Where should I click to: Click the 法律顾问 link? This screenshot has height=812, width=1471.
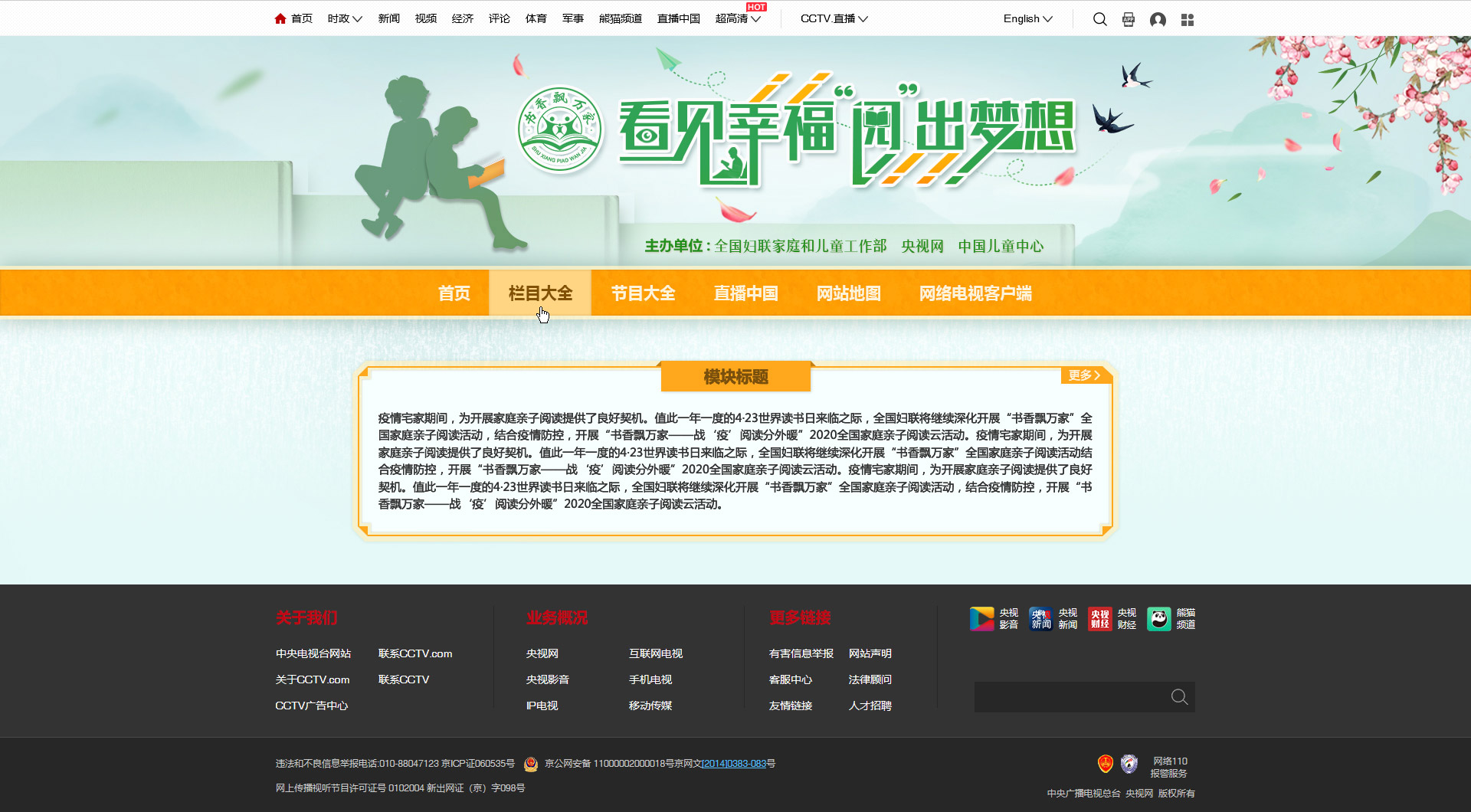pos(870,679)
